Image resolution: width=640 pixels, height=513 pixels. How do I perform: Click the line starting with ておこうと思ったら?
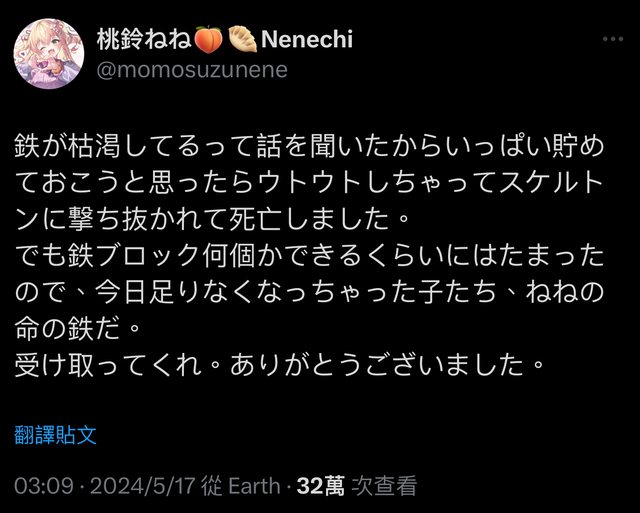tap(310, 181)
